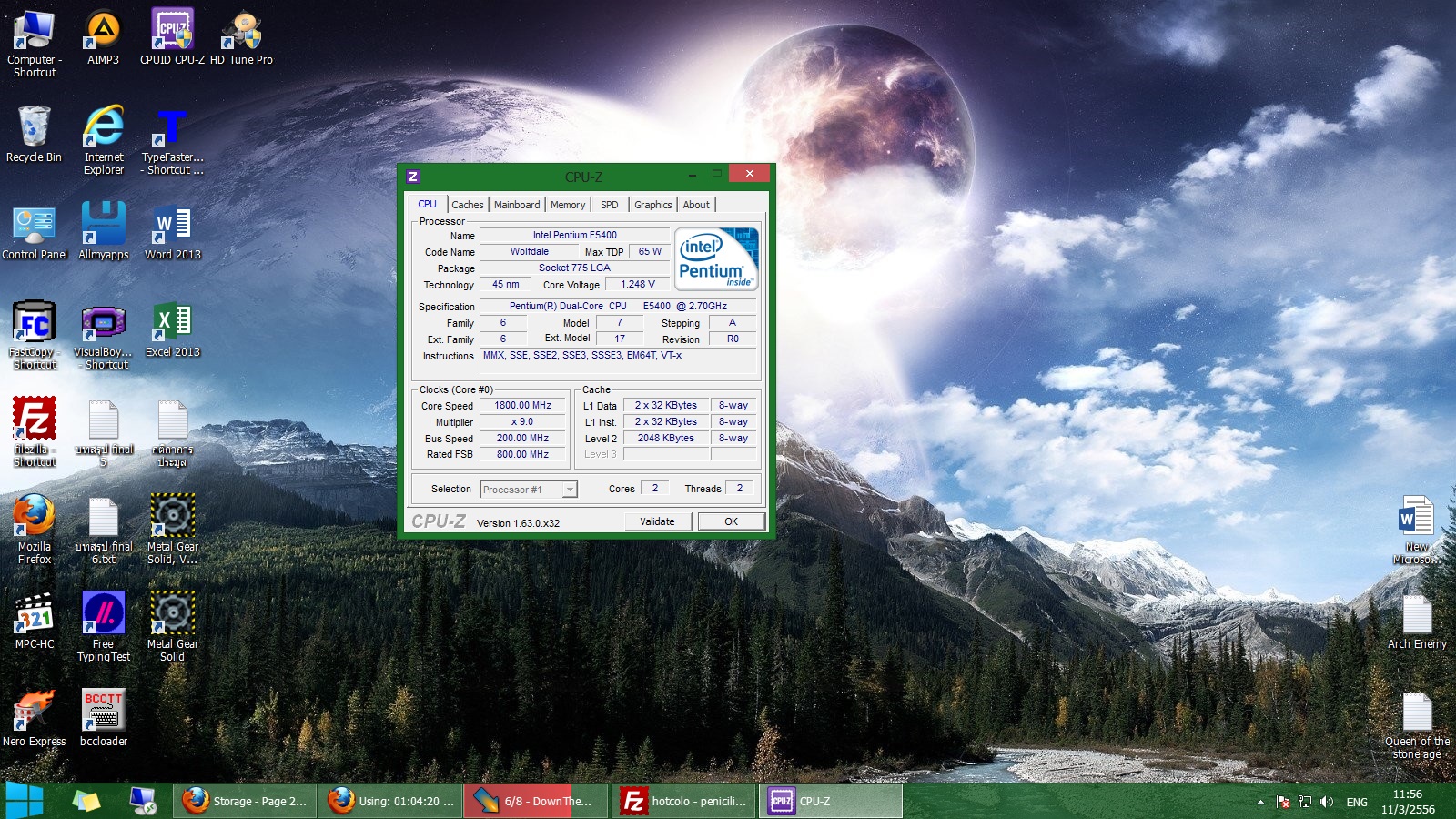Screen dimensions: 1456x819
Task: Click the Rated FSB value 800.00 MHz
Action: coord(523,455)
